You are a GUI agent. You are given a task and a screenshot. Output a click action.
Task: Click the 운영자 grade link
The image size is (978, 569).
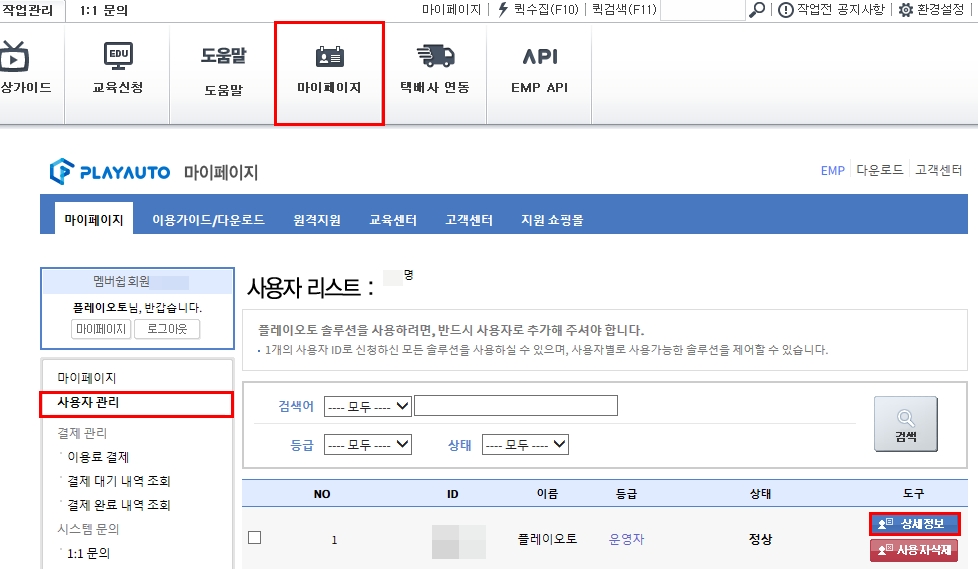click(626, 538)
